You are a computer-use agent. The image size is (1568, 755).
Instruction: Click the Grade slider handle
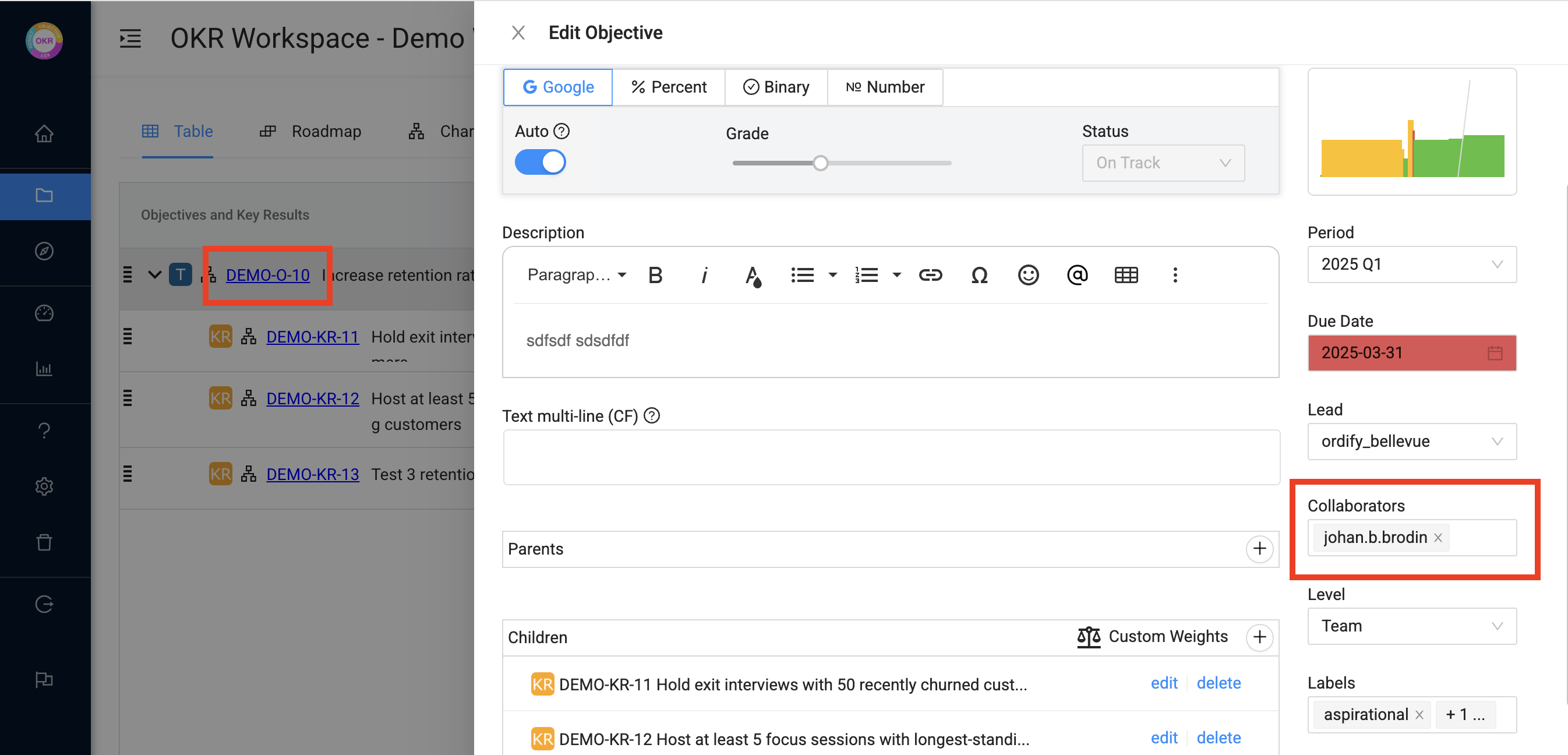[820, 163]
